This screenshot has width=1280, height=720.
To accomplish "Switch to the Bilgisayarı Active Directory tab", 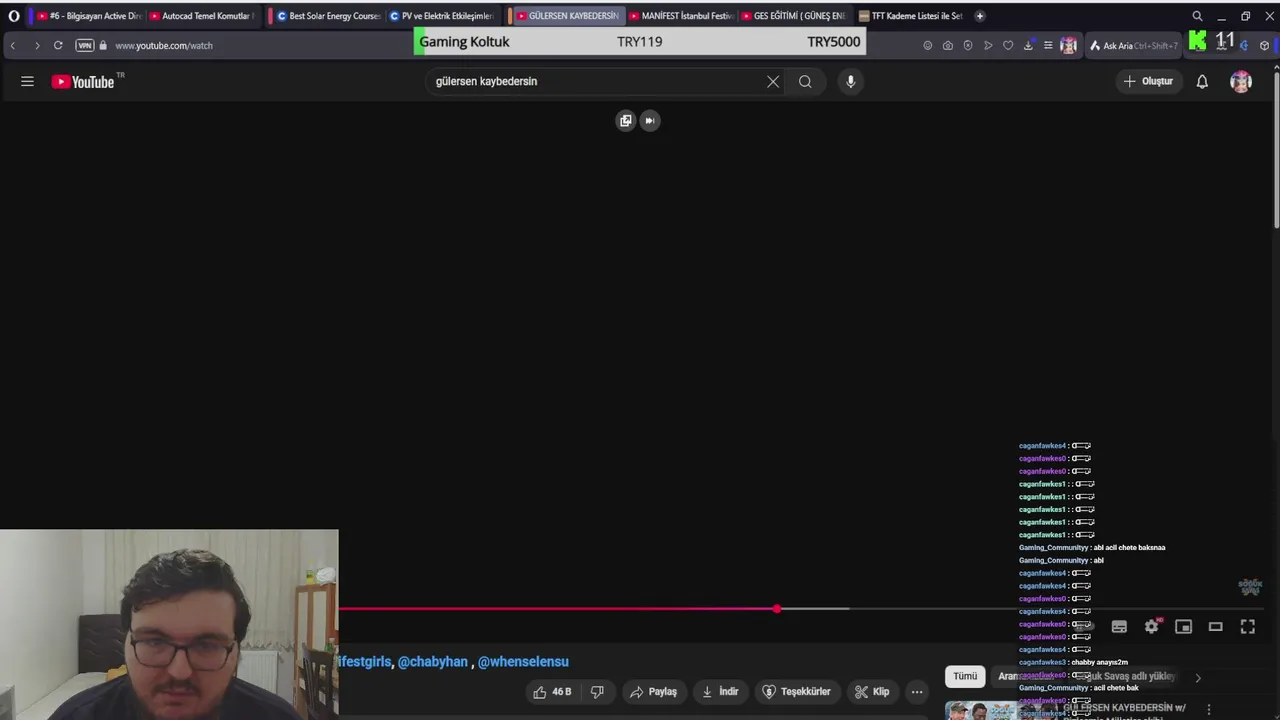I will (x=89, y=16).
